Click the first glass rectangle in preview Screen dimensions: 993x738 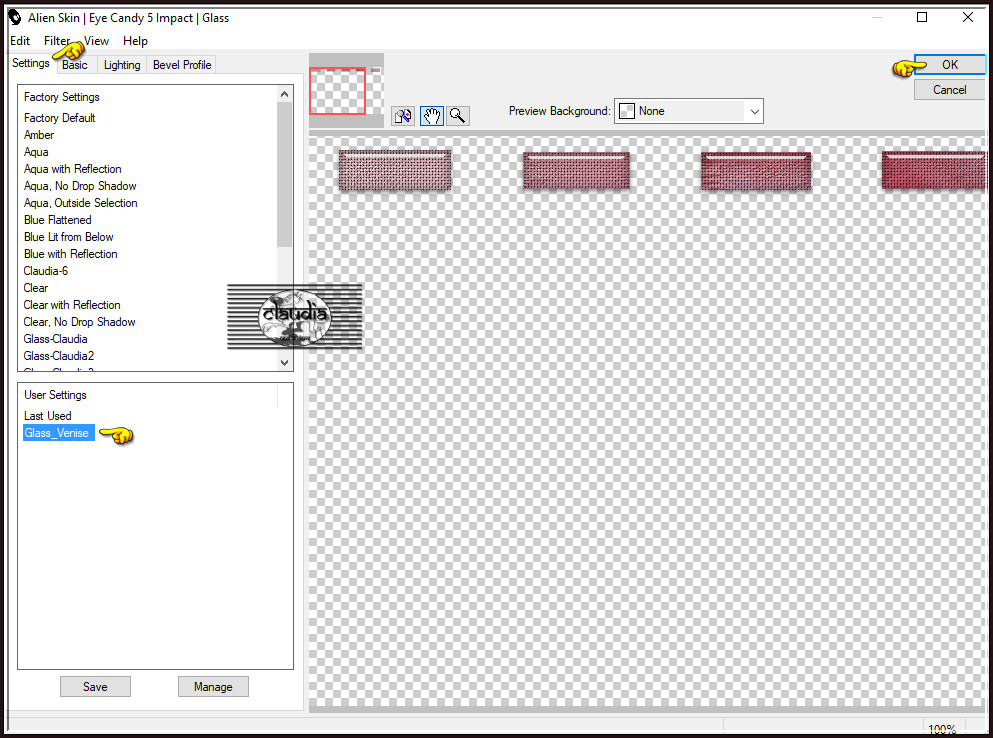(x=395, y=170)
